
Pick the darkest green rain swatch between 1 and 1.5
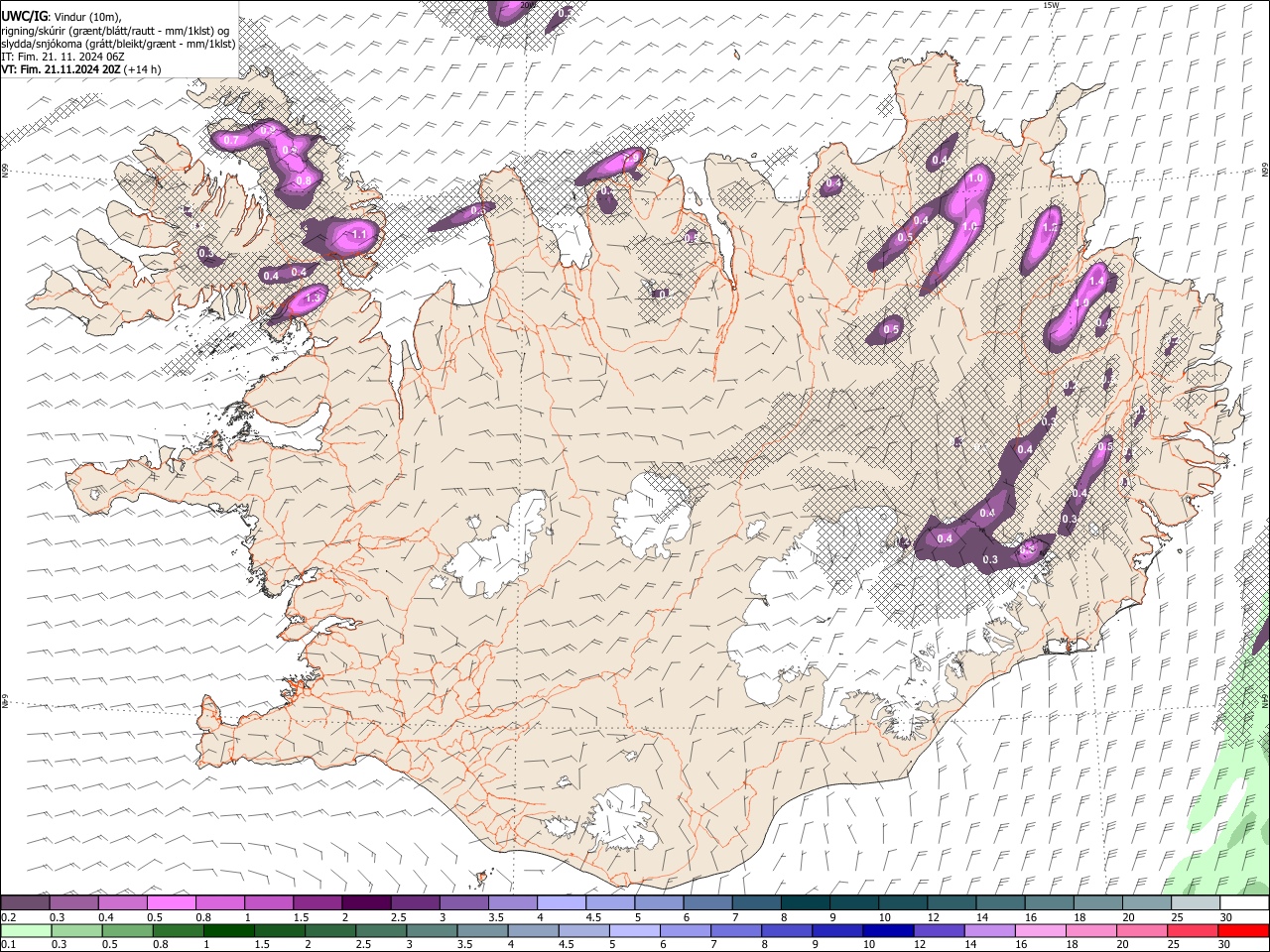(x=228, y=930)
